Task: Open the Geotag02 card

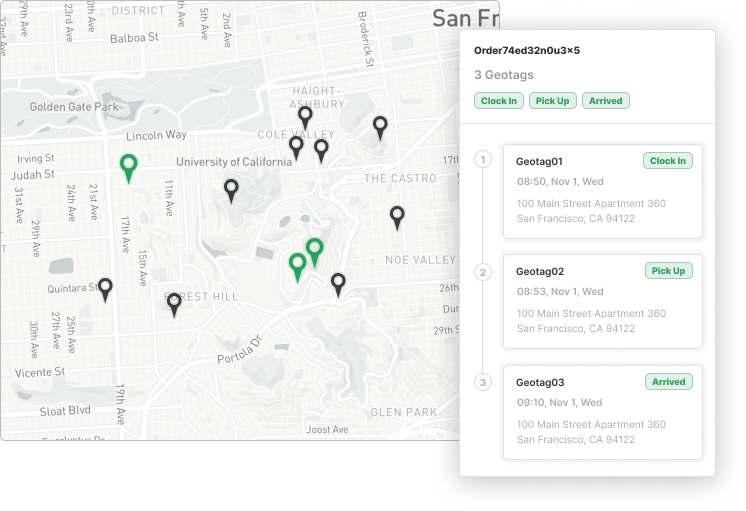Action: (602, 301)
